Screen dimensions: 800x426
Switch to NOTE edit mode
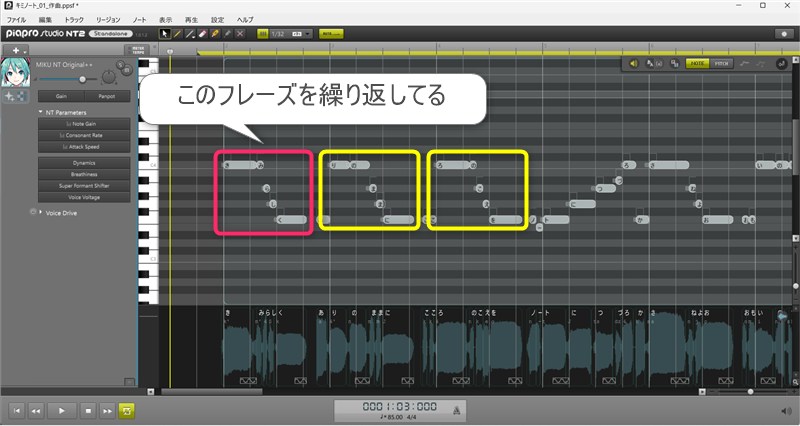pos(697,64)
